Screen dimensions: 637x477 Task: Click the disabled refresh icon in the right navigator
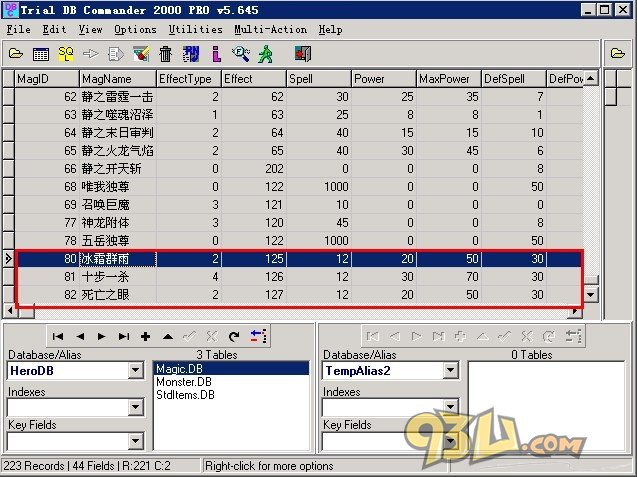548,336
